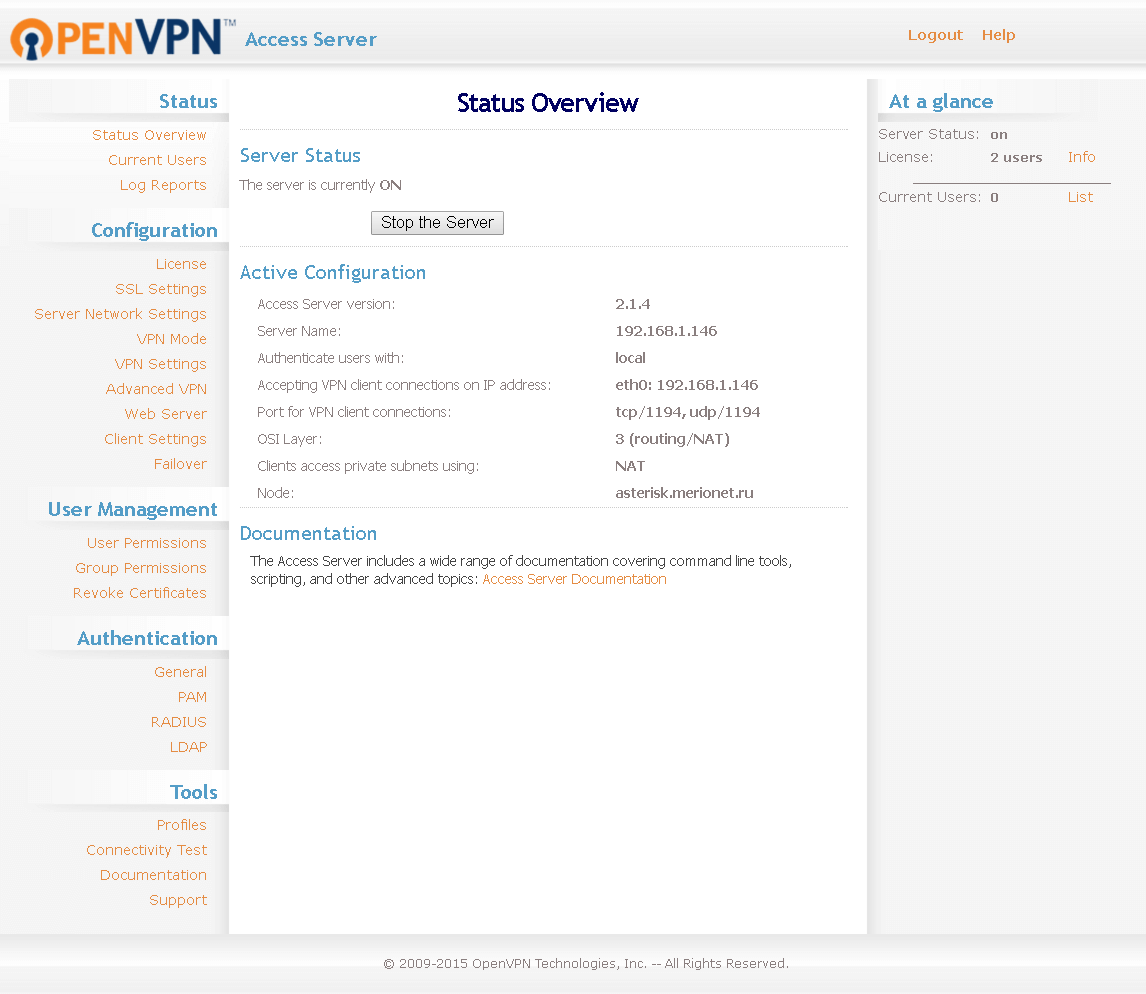
Task: Open Revoke Certificates page
Action: [x=140, y=593]
